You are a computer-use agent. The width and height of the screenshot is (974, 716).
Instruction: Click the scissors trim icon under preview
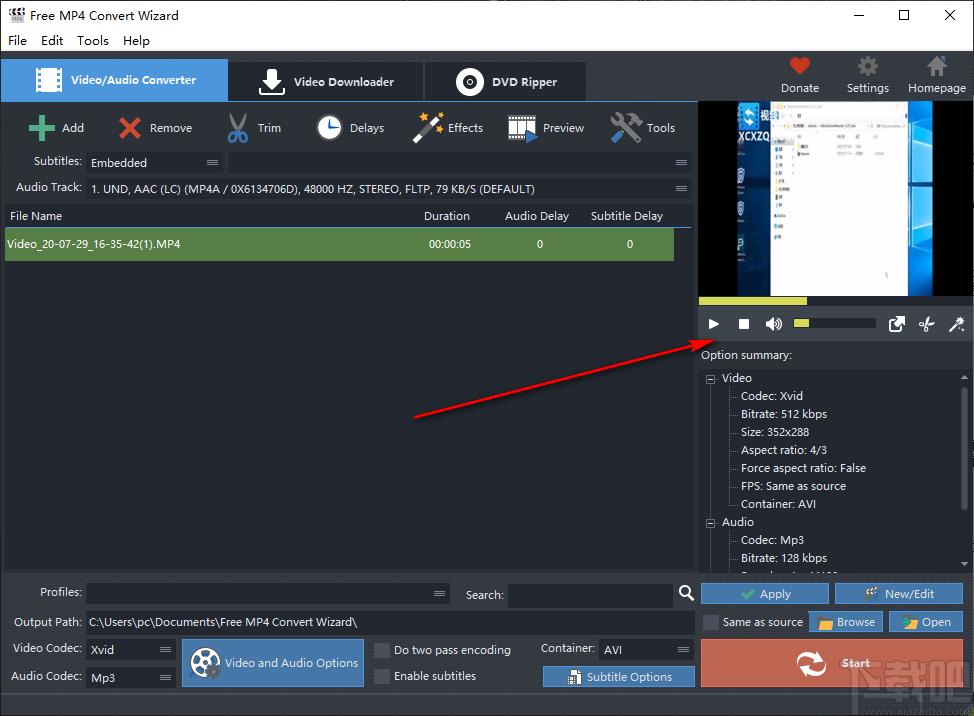click(926, 324)
